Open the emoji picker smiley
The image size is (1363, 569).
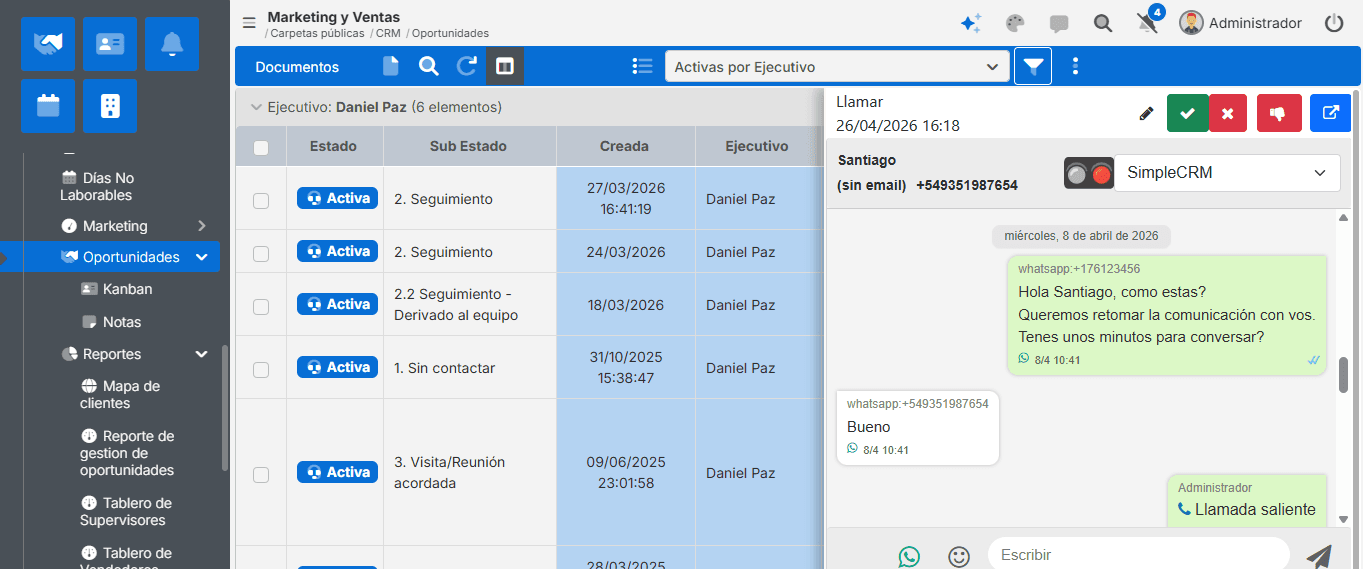pos(959,556)
